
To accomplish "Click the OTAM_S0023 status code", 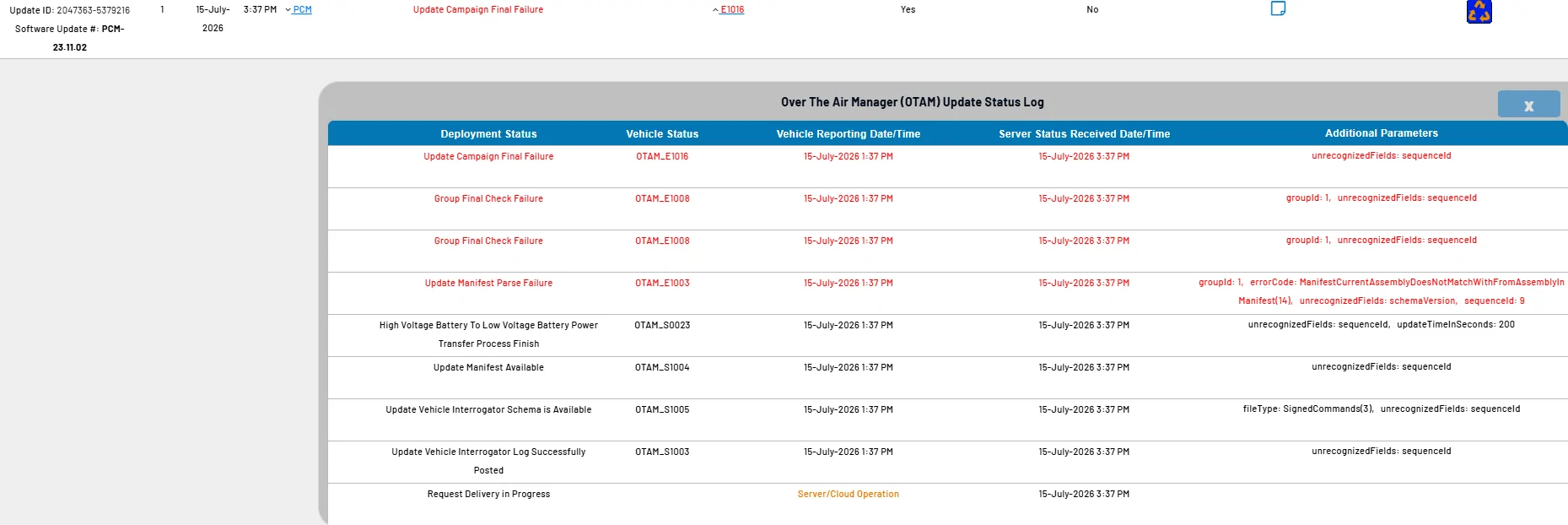I will [662, 326].
